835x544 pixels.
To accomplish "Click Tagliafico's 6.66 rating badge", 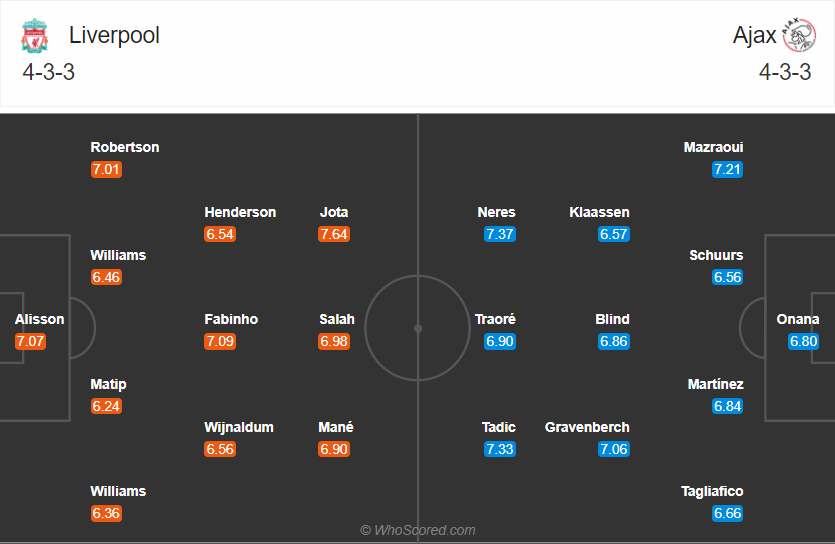I will tap(728, 513).
